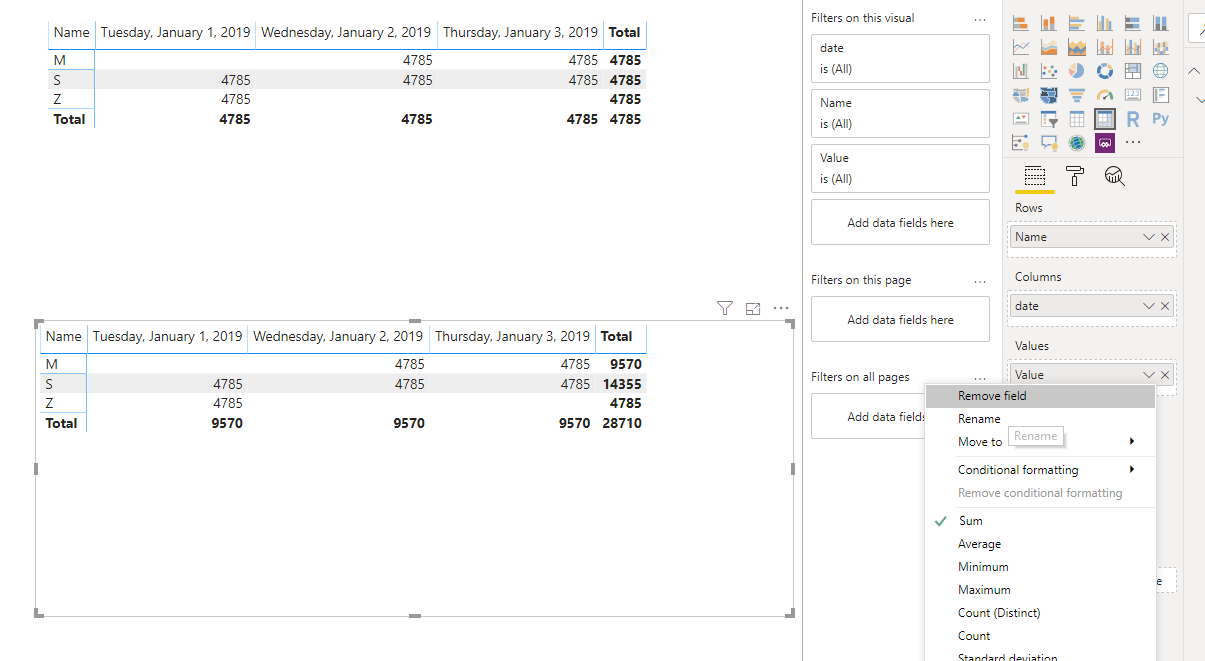Remove the Value field using its X

1165,375
